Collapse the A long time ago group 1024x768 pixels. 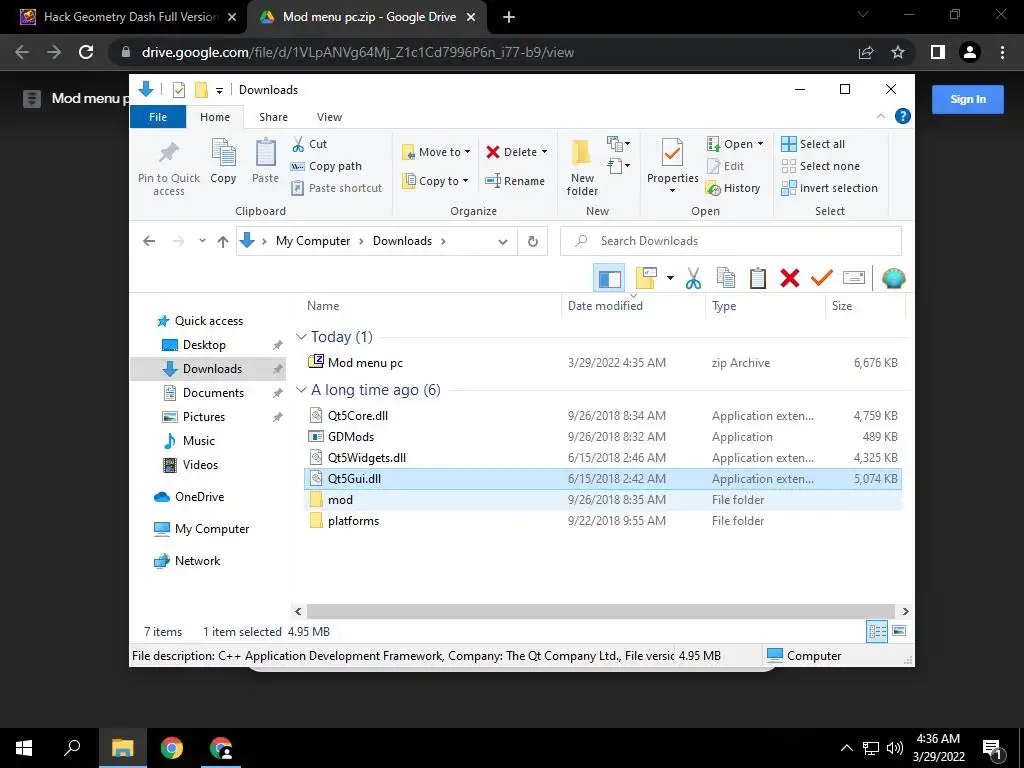pos(301,390)
